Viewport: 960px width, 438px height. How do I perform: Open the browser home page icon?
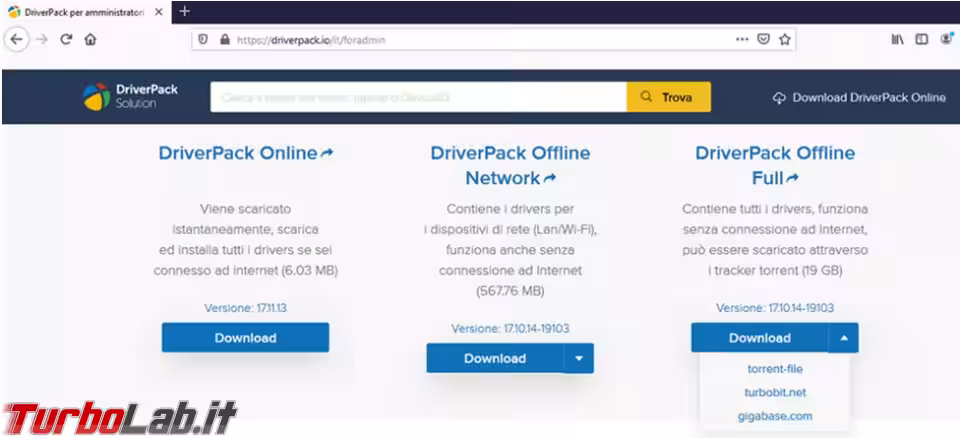point(90,40)
